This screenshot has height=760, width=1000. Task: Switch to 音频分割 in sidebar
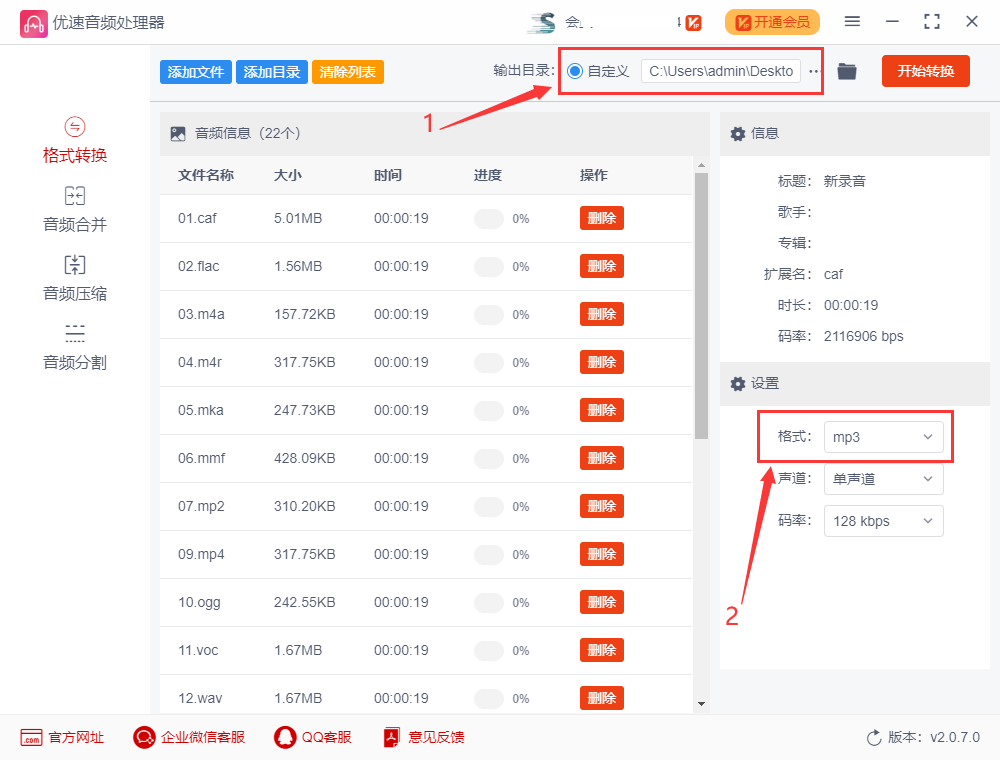[75, 347]
